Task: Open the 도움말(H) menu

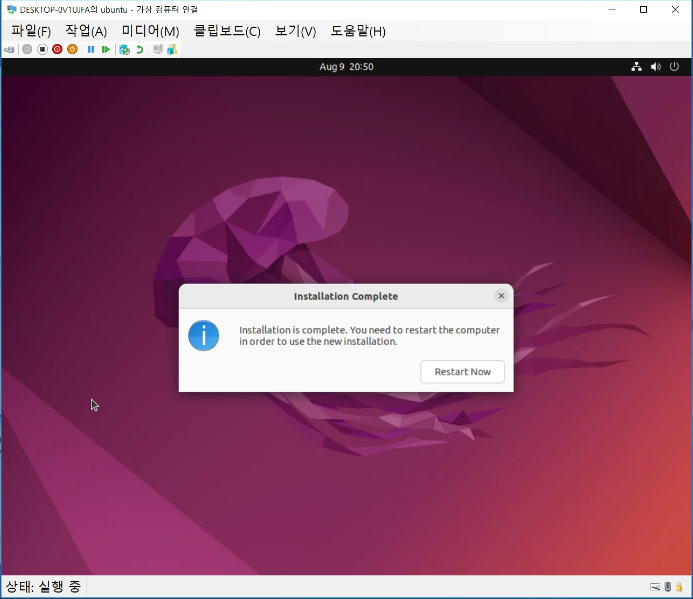Action: point(358,31)
